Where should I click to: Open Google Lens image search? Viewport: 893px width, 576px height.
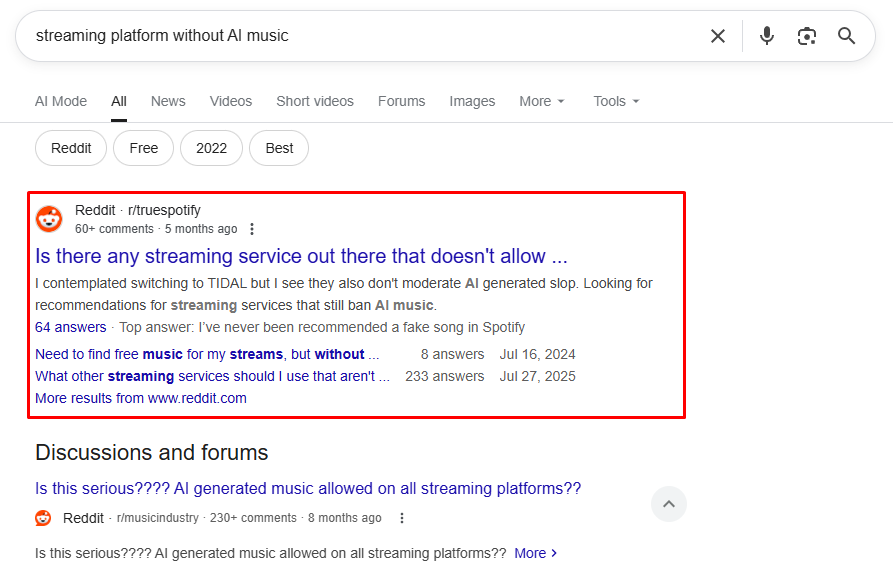(x=807, y=35)
